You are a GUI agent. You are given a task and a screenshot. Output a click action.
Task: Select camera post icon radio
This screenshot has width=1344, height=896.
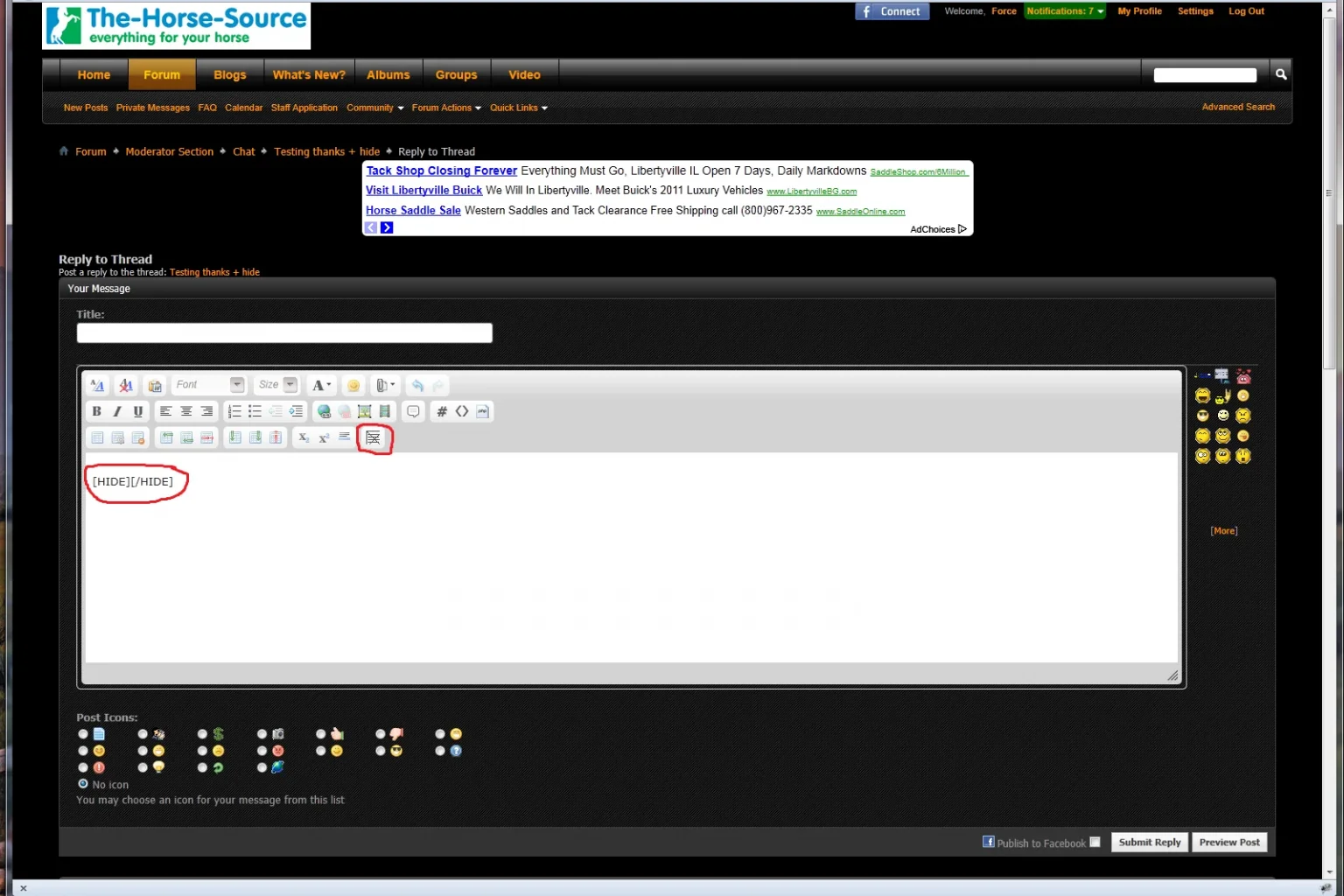pyautogui.click(x=262, y=734)
